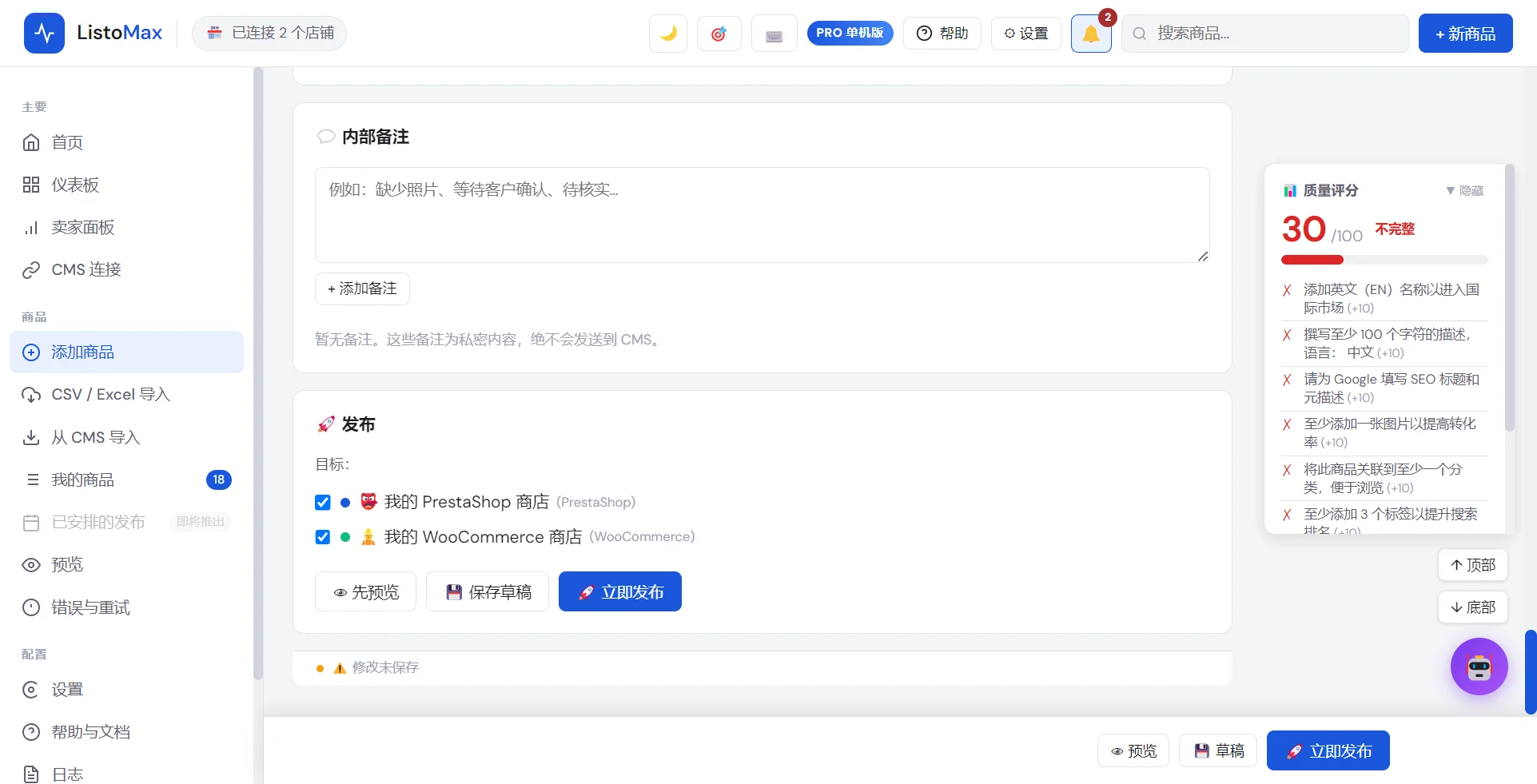1537x784 pixels.
Task: Click 立即发布 in the bottom action bar
Action: tap(1328, 750)
